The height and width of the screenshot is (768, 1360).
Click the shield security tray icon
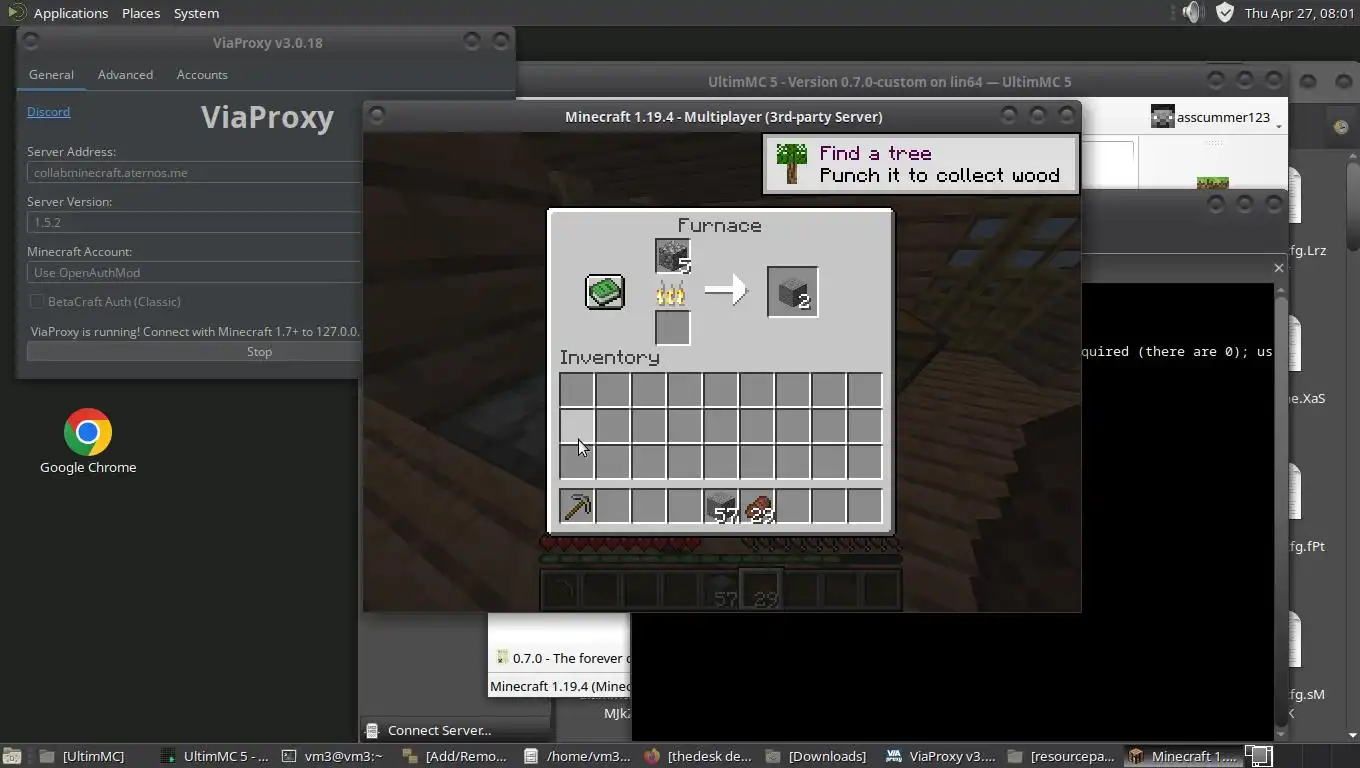pos(1225,13)
